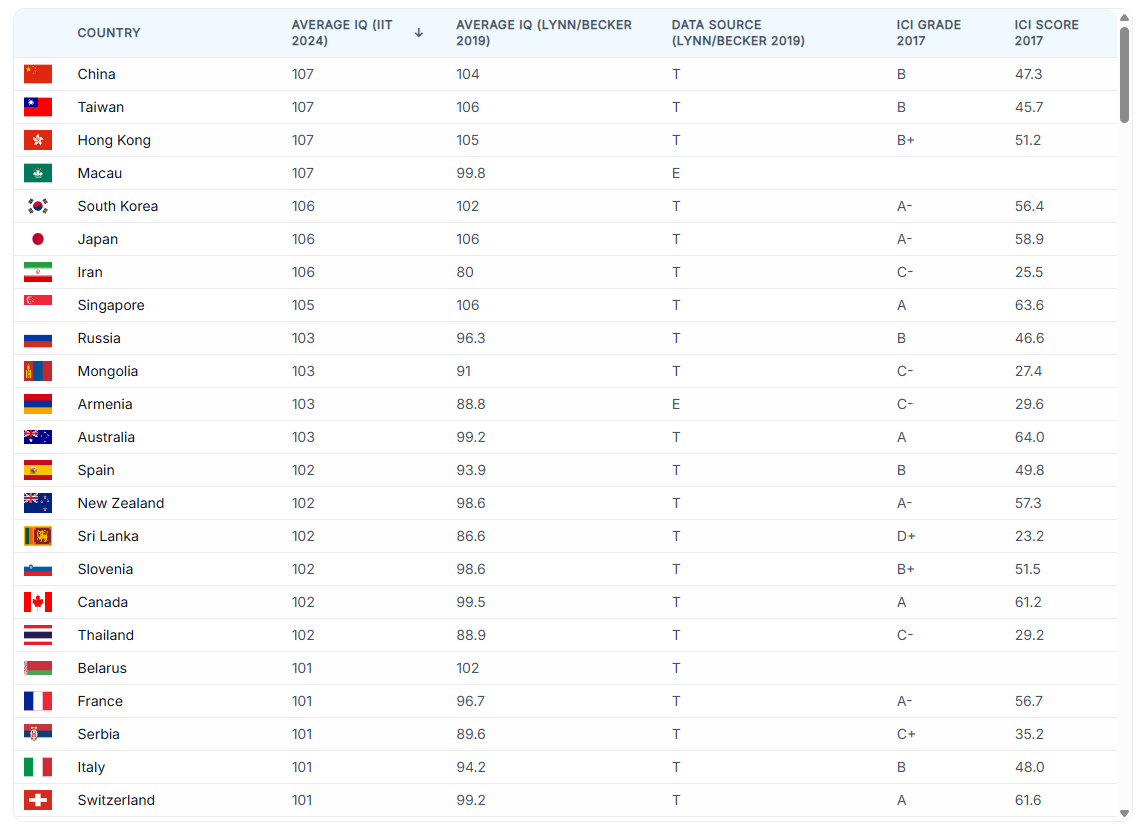Click Iran's Lynn/Becker IQ value 80

[465, 272]
